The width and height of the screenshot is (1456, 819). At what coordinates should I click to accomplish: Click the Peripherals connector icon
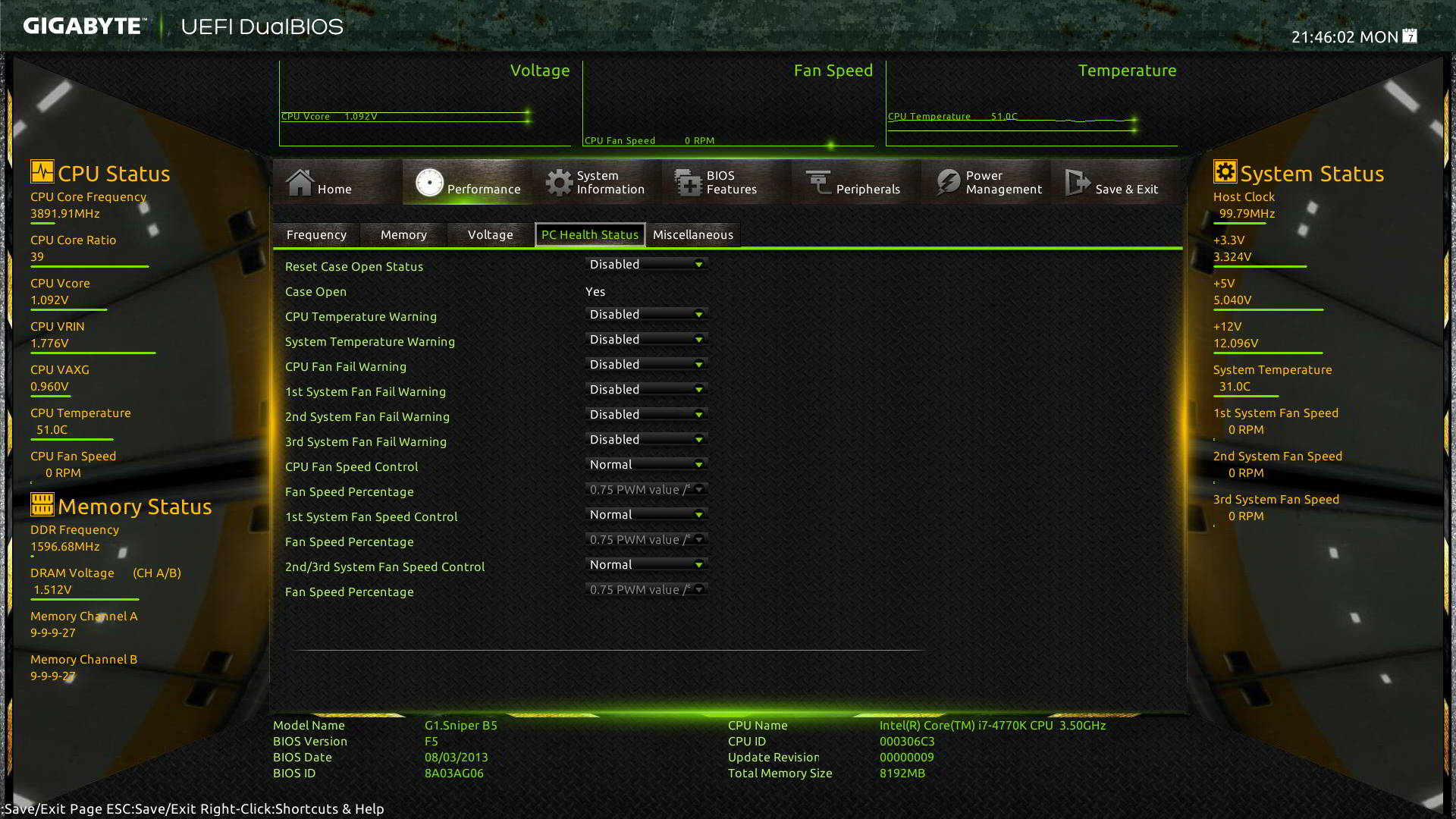(818, 182)
